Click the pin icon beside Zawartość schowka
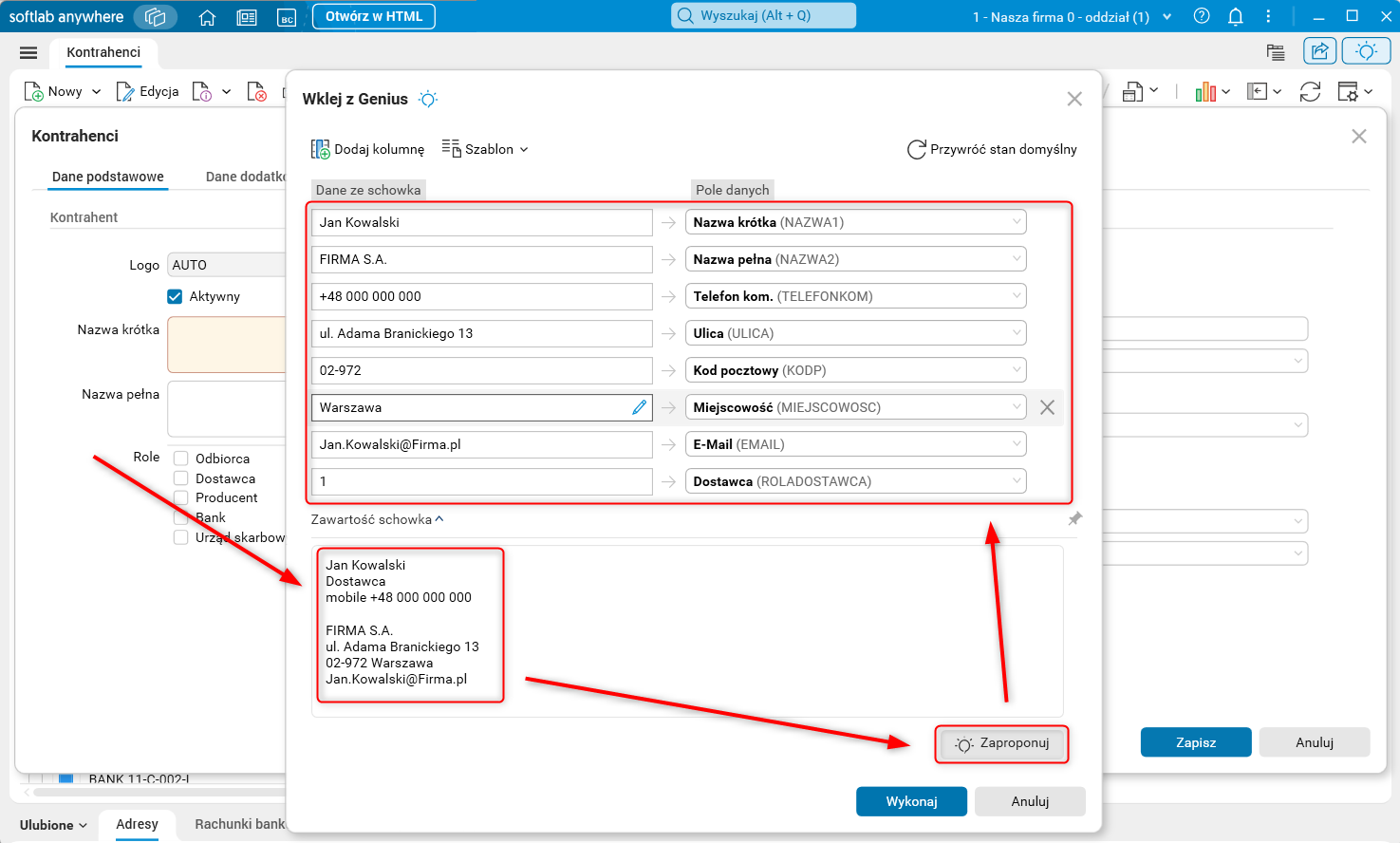Image resolution: width=1400 pixels, height=843 pixels. [x=1074, y=519]
